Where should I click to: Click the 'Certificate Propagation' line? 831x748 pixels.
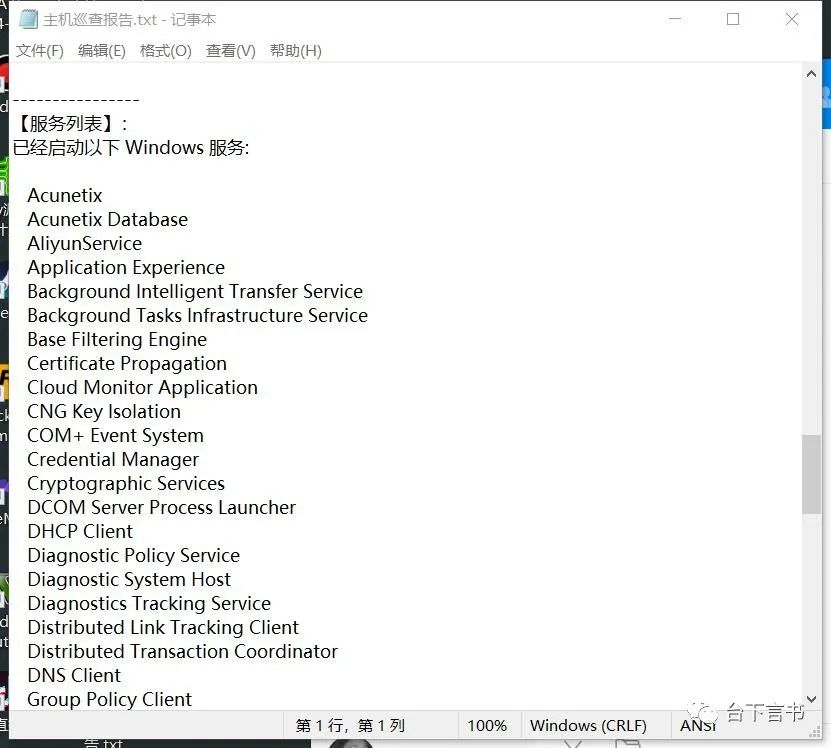(127, 364)
